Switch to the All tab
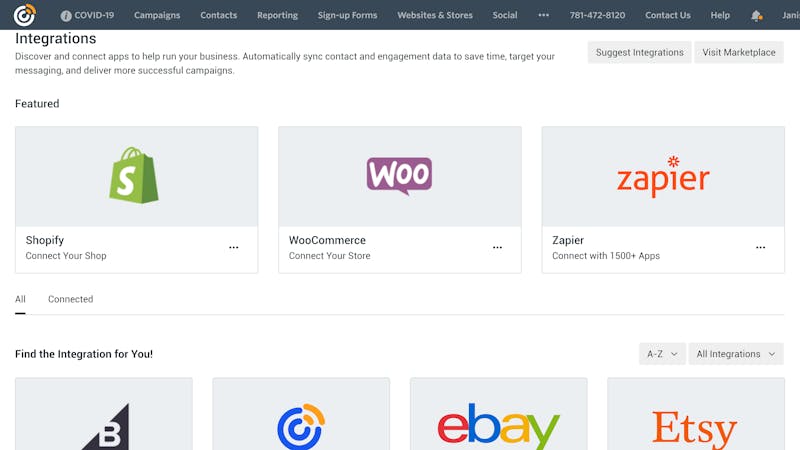 (20, 299)
